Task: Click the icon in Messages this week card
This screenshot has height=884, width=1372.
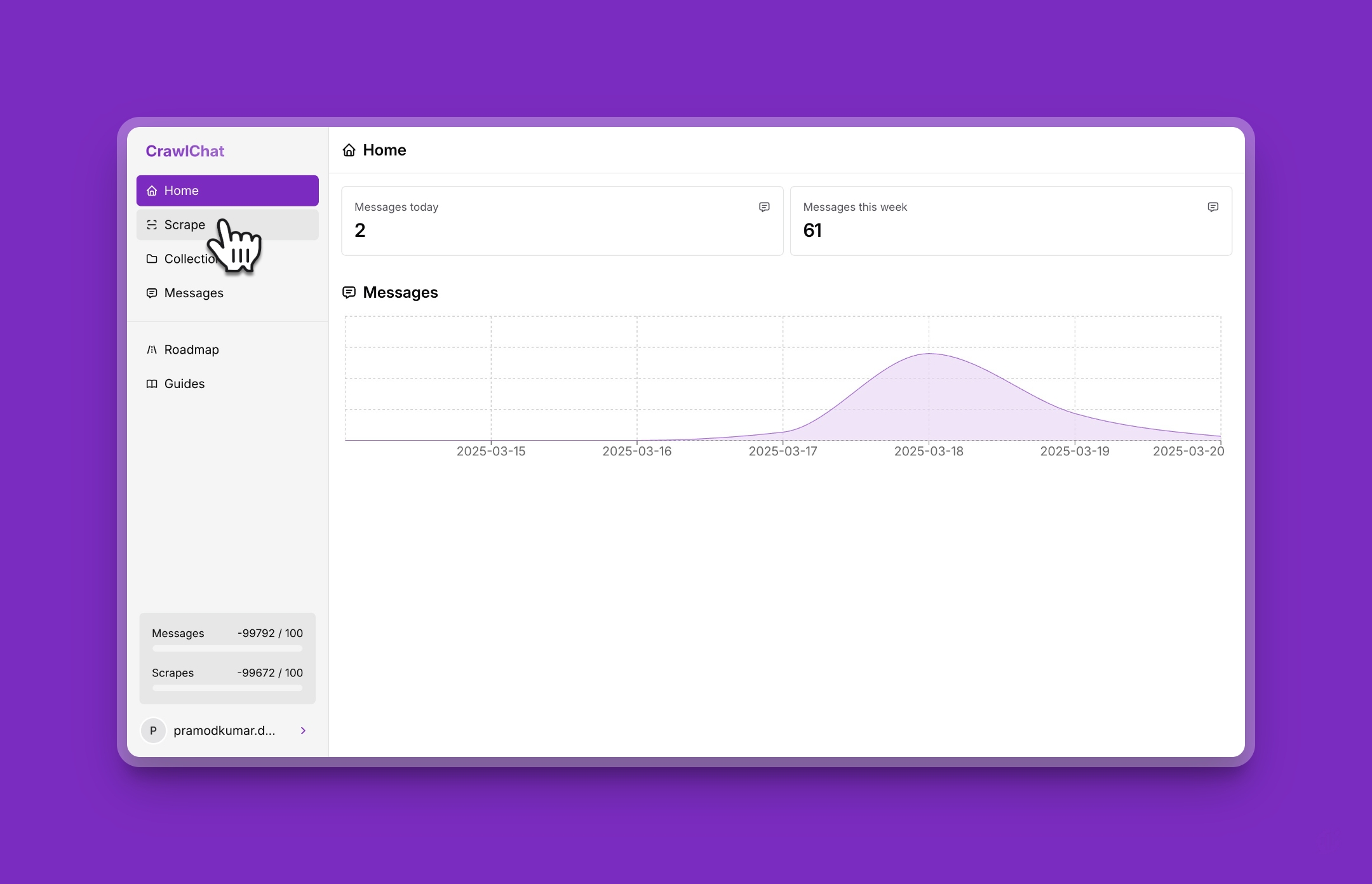Action: coord(1213,207)
